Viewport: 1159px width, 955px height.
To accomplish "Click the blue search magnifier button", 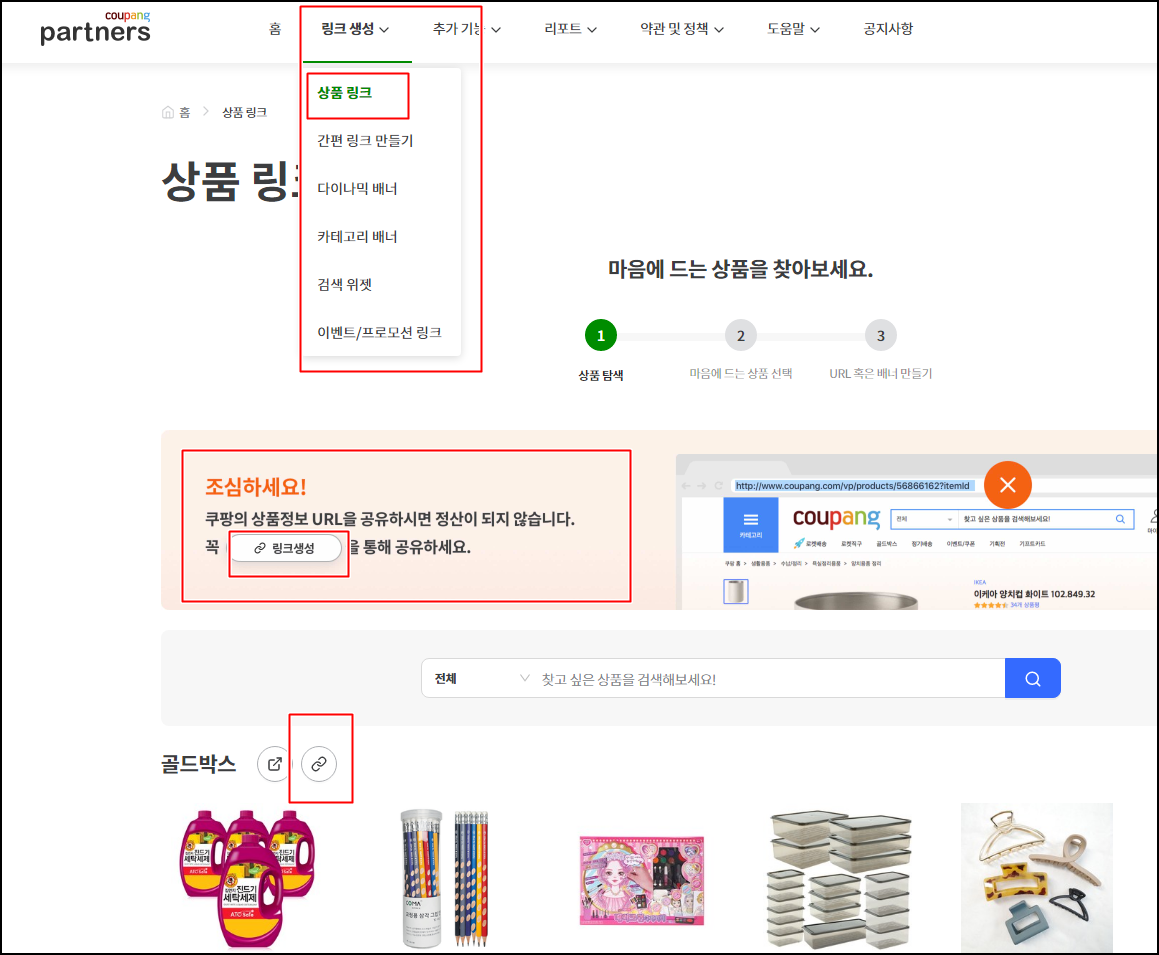I will [x=1033, y=679].
